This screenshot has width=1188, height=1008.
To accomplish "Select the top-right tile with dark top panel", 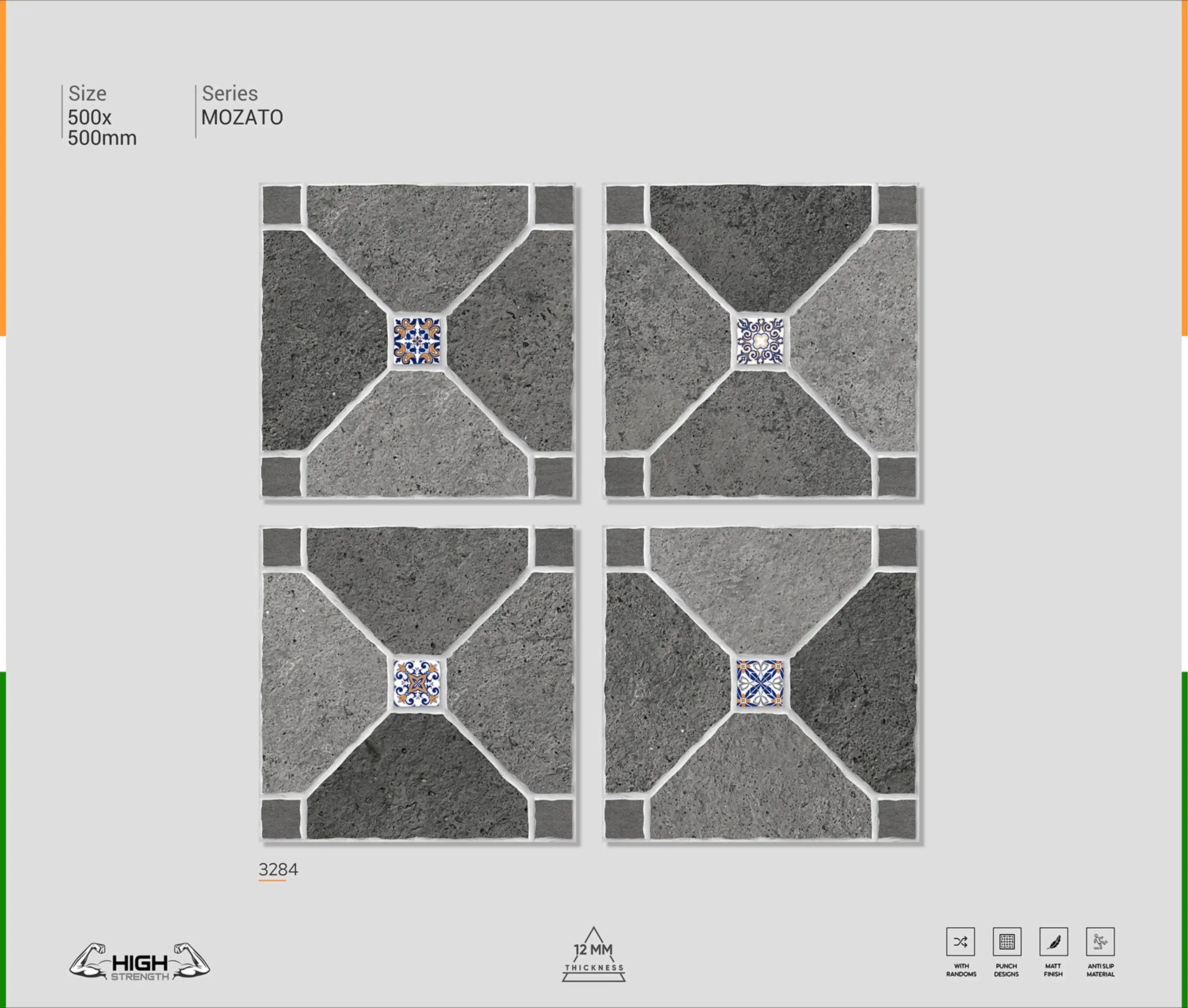I will tap(761, 341).
